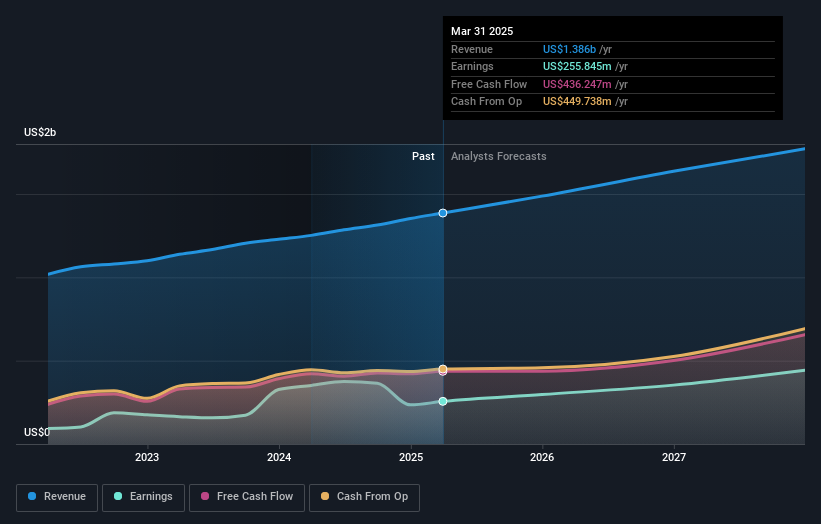
Task: Toggle the Earnings legend button
Action: (x=143, y=497)
